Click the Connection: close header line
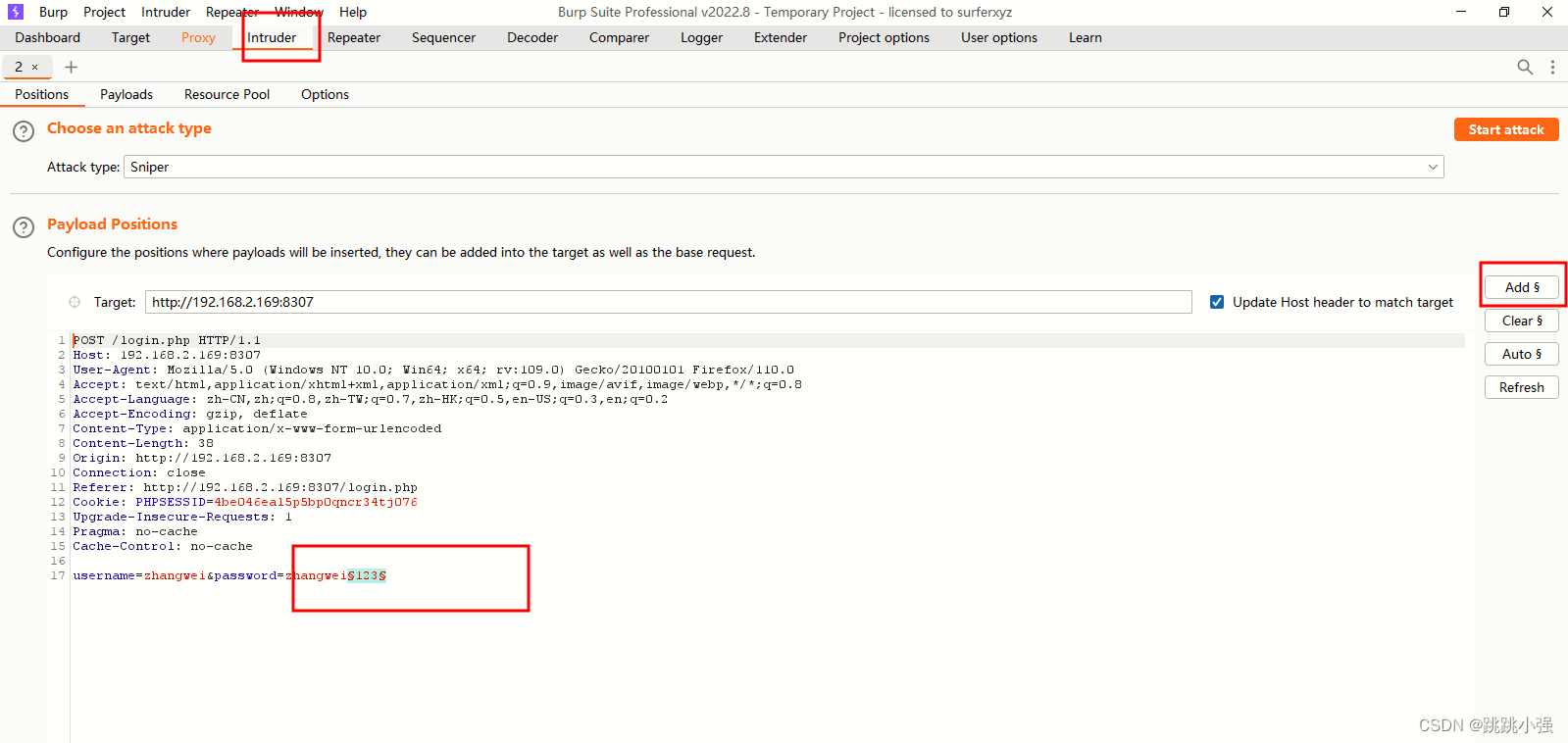Viewport: 1568px width, 743px height. (x=139, y=472)
